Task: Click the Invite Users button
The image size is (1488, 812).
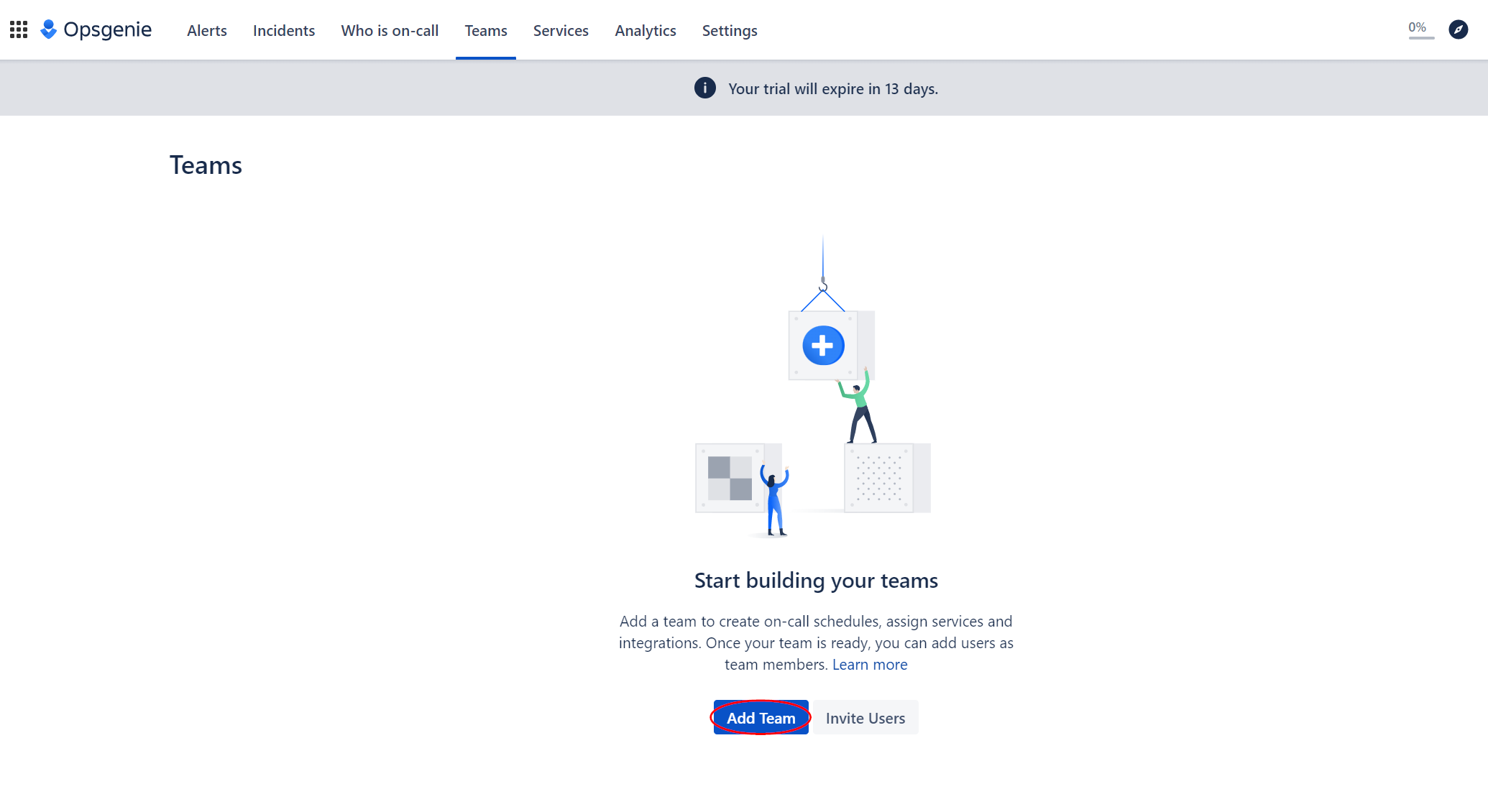Action: click(x=865, y=717)
